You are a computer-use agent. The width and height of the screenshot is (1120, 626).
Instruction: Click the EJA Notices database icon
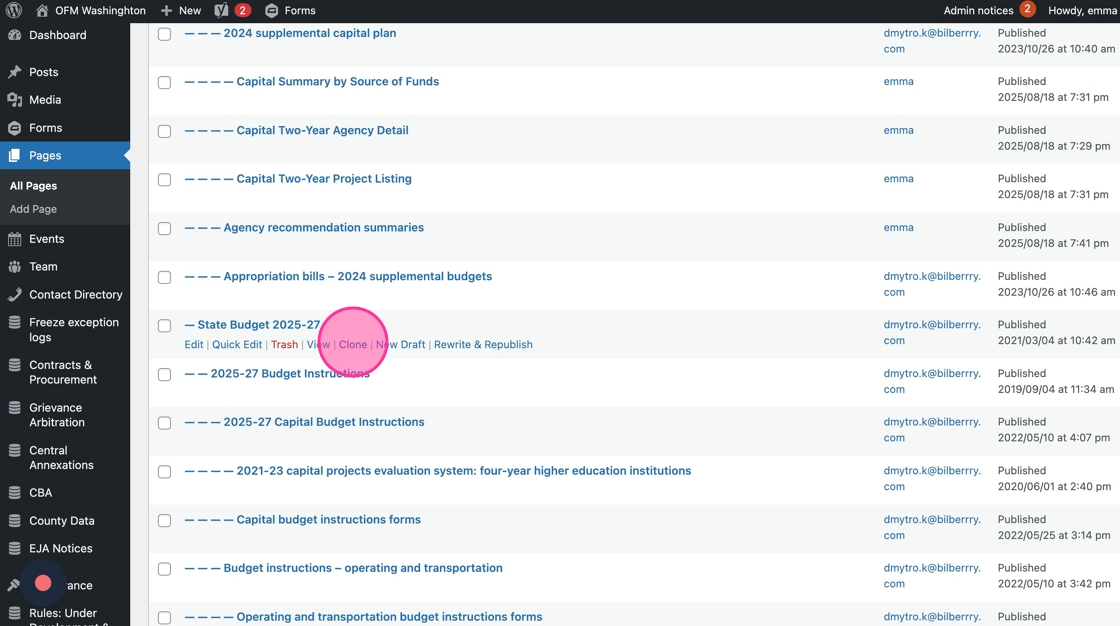tap(14, 549)
